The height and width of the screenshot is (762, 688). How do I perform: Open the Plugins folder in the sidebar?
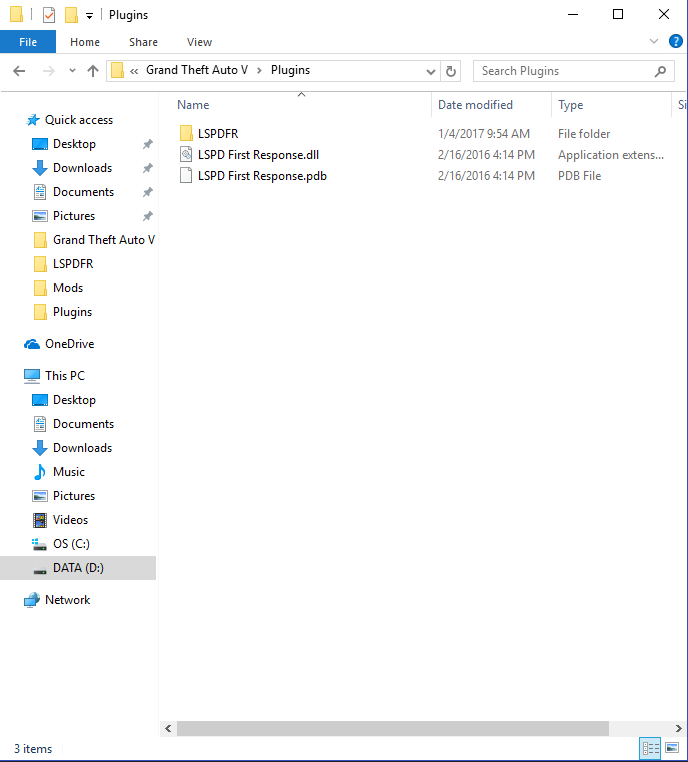point(72,312)
